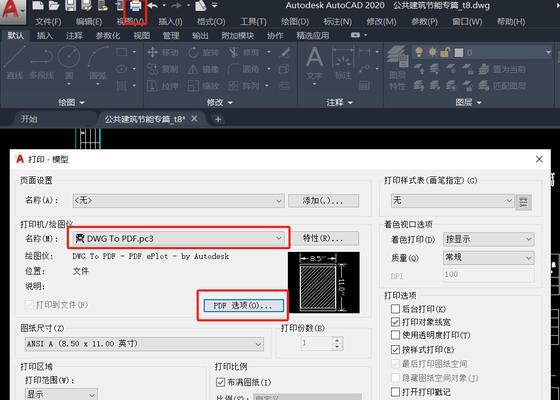560x400 pixels.
Task: Toggle layer on/off lightbulb icon
Action: pyautogui.click(x=419, y=52)
